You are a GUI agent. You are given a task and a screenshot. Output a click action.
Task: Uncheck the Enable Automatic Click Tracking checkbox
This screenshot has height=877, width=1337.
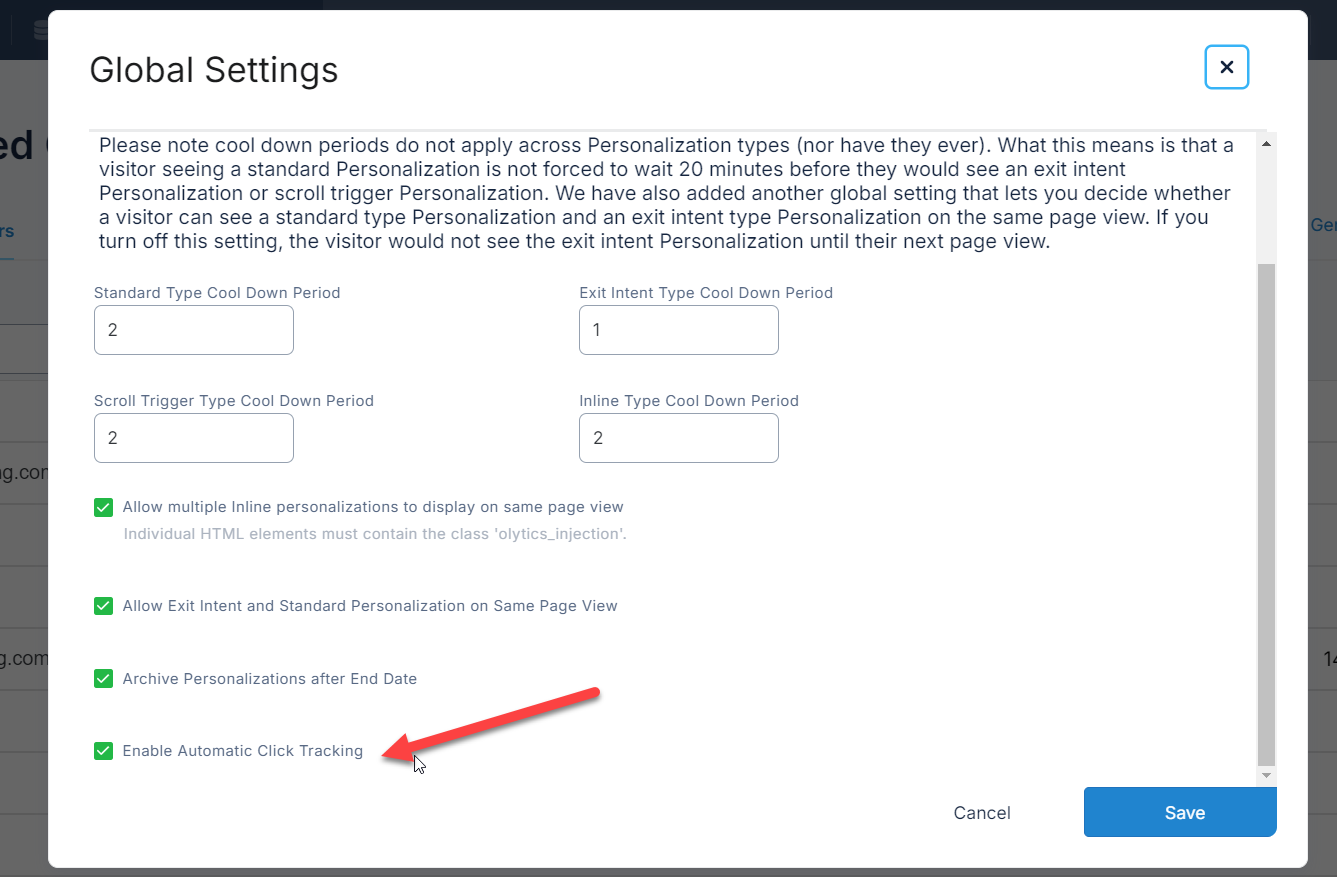103,751
